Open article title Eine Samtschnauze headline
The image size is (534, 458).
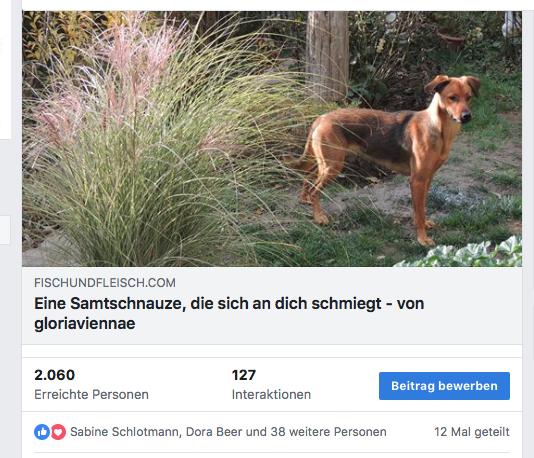[x=229, y=313]
